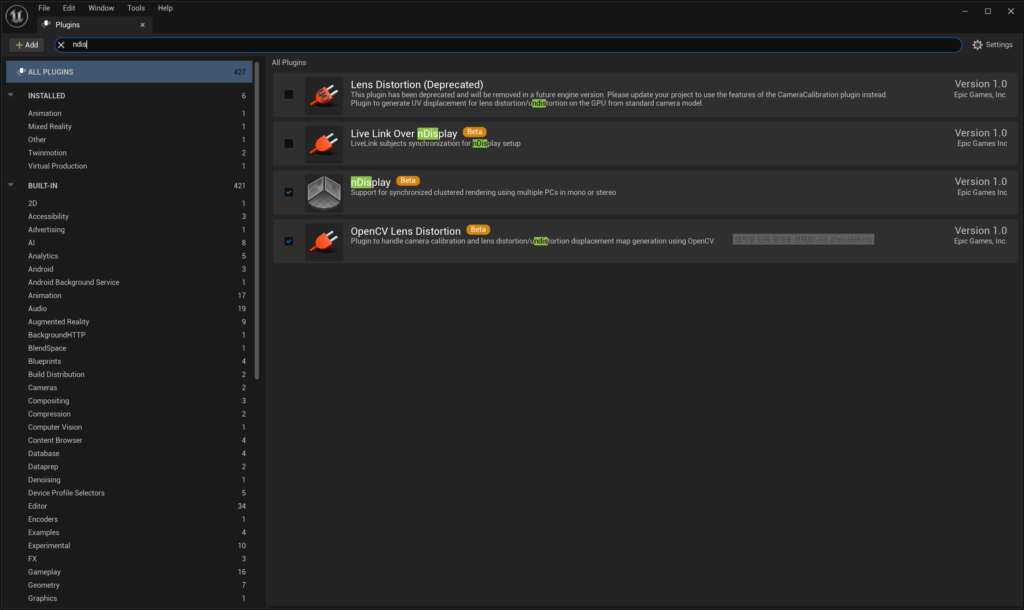Image resolution: width=1024 pixels, height=610 pixels.
Task: Click the Lens Distortion (Deprecated) title
Action: tap(417, 84)
